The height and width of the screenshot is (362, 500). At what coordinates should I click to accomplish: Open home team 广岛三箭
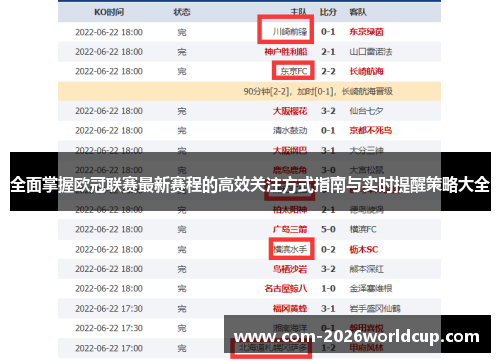coord(290,229)
